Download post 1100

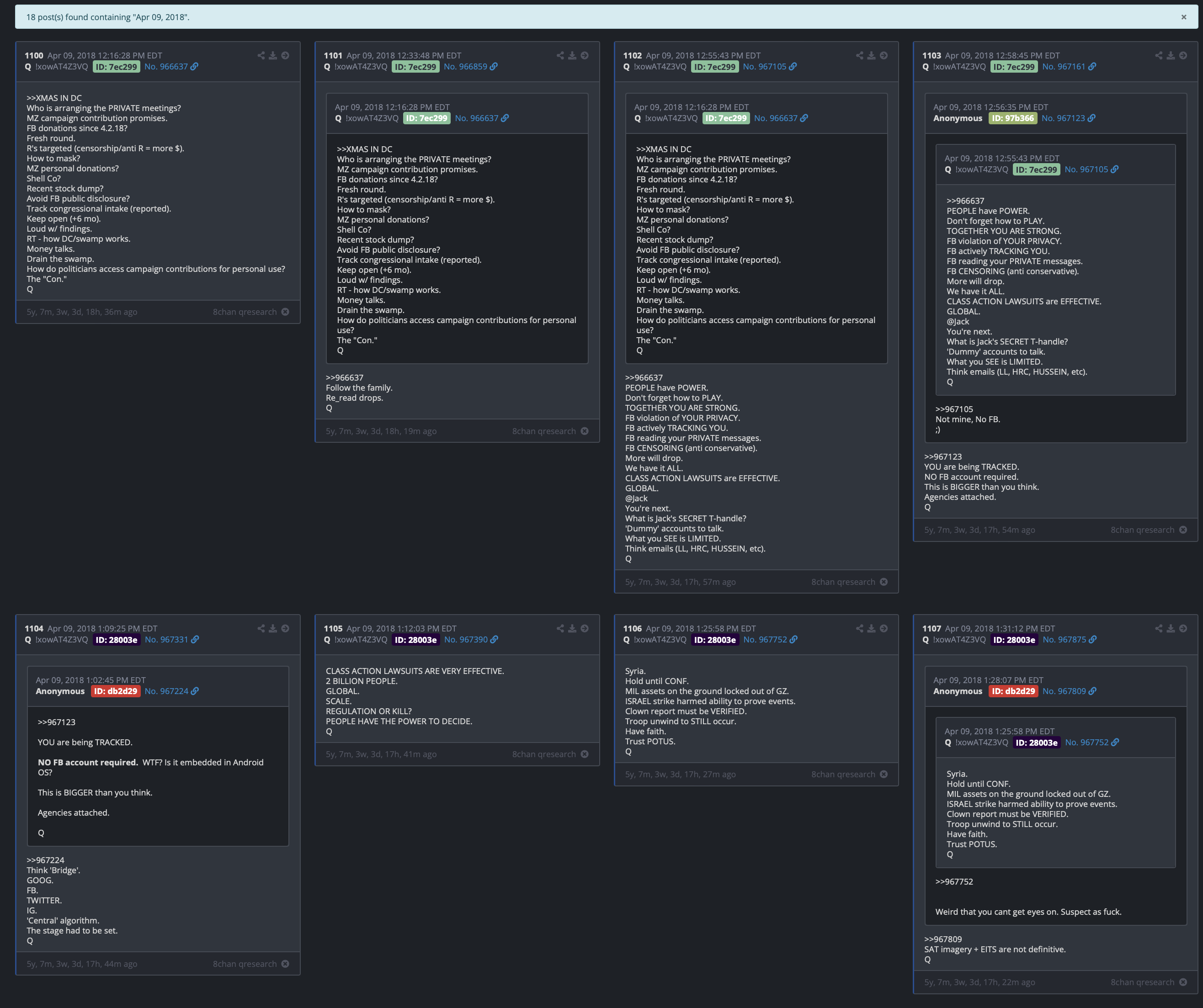(x=273, y=56)
